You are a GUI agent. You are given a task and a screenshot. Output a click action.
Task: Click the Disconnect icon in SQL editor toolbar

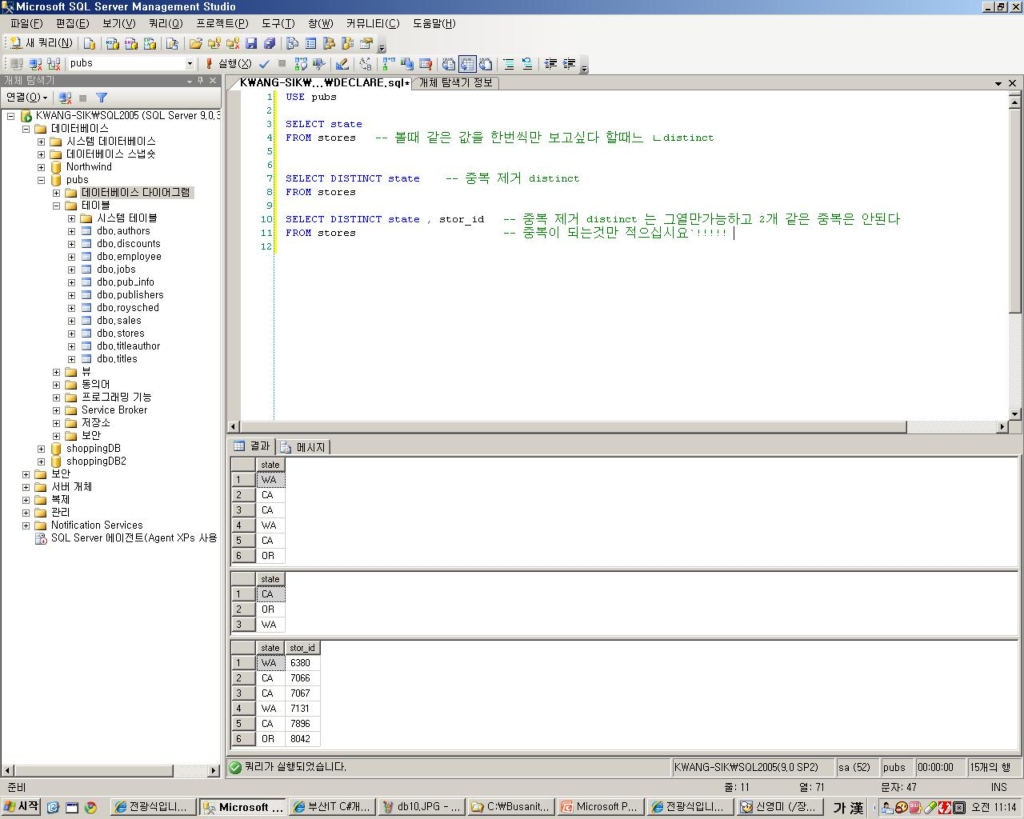(36, 63)
